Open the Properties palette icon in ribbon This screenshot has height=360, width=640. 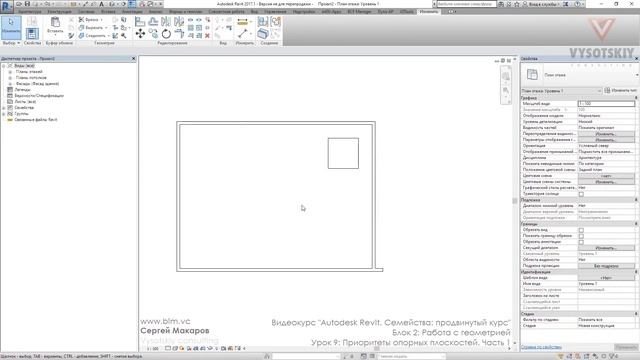[32, 33]
